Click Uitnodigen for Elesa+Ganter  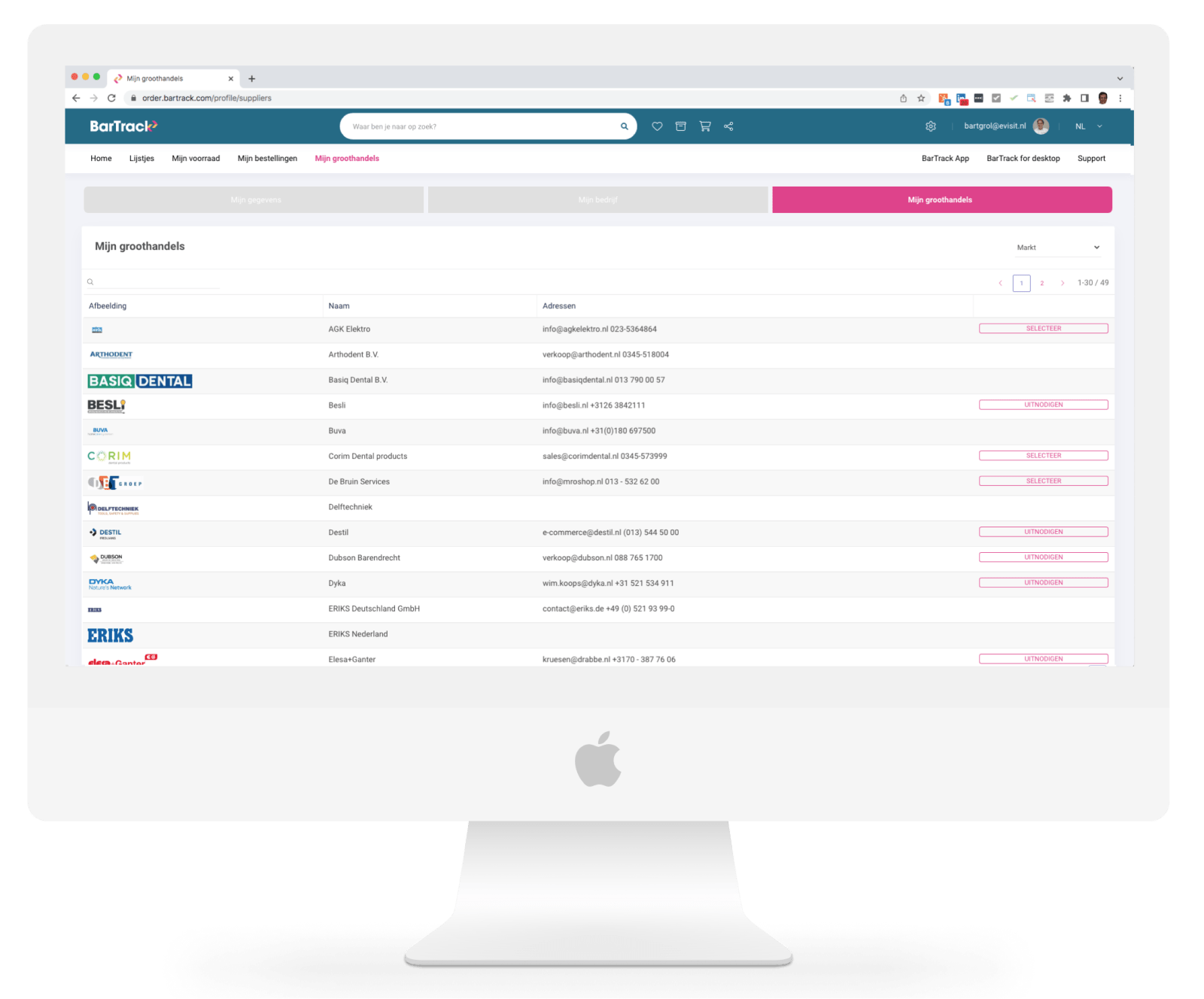[x=1044, y=659]
